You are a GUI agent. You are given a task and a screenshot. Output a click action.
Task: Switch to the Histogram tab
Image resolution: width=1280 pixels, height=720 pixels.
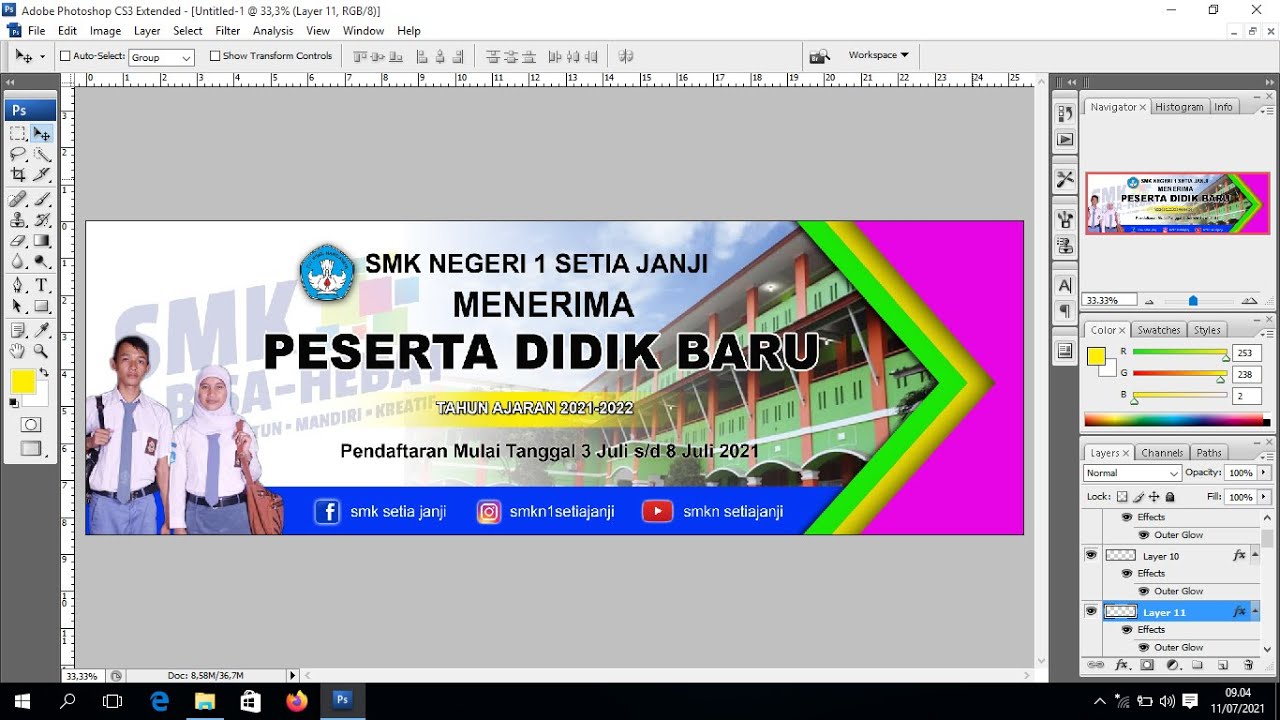(x=1180, y=107)
